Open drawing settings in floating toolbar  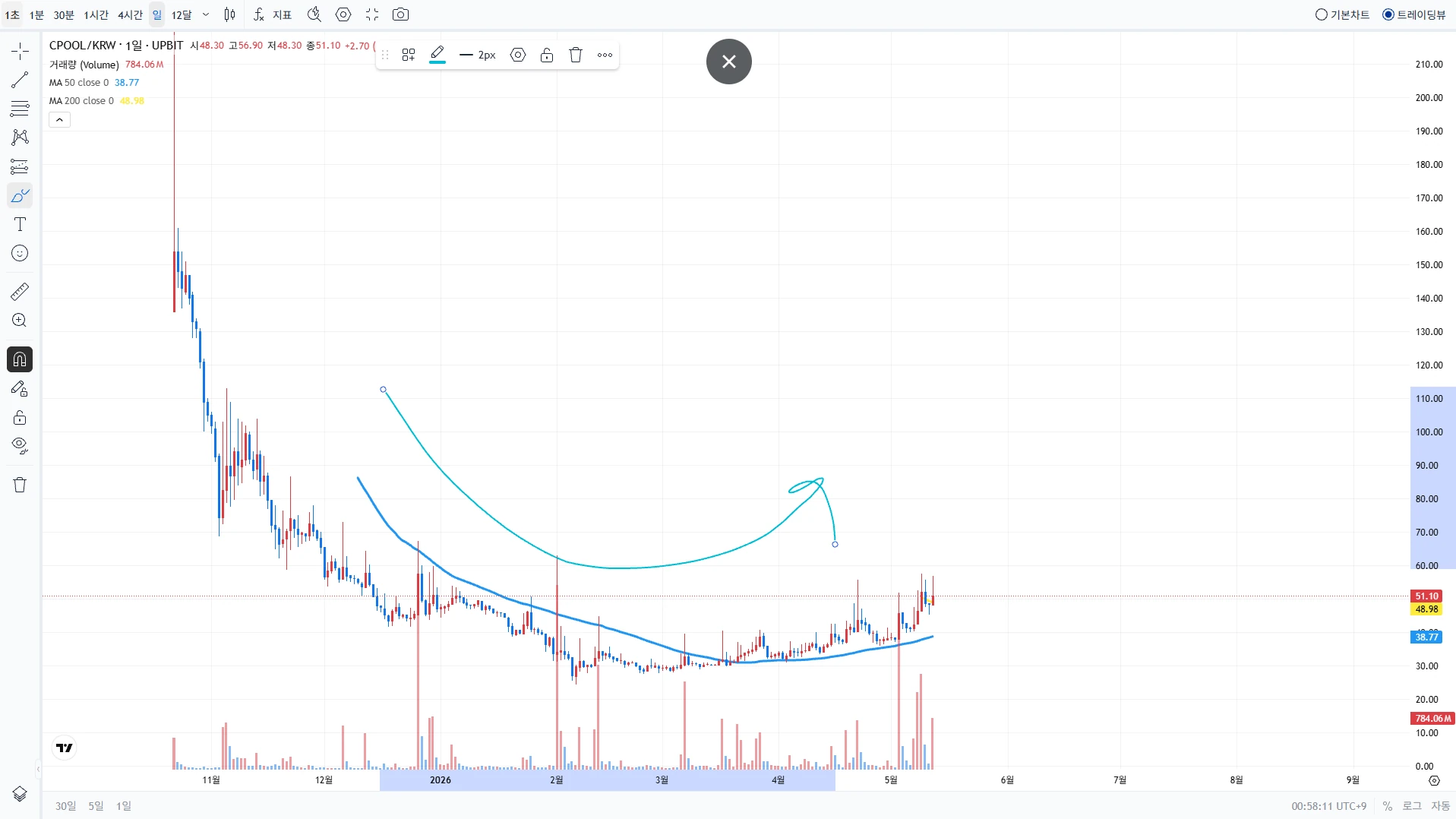518,55
